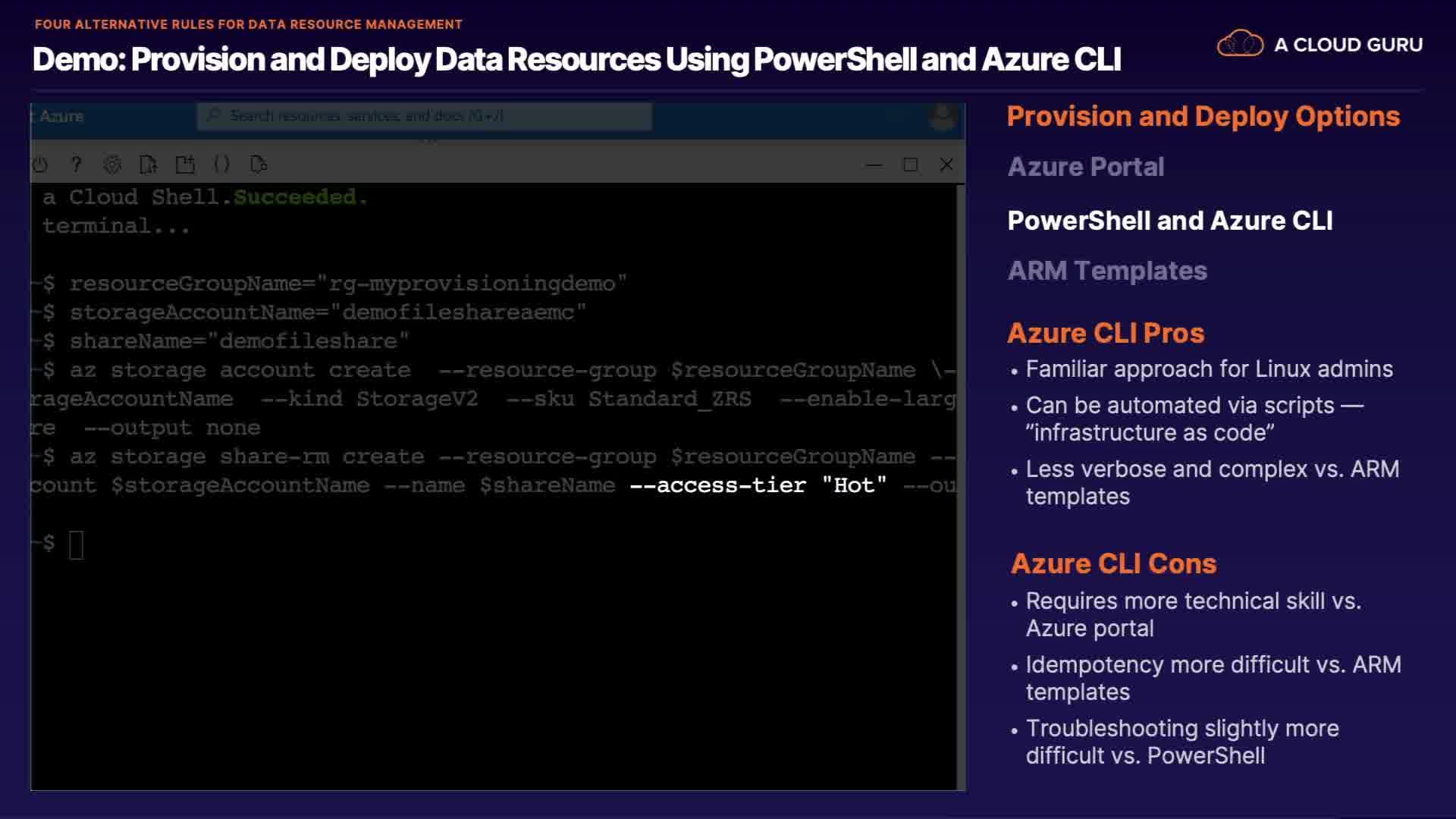The width and height of the screenshot is (1456, 819).
Task: Open the Cloud Shell help question mark
Action: [76, 165]
